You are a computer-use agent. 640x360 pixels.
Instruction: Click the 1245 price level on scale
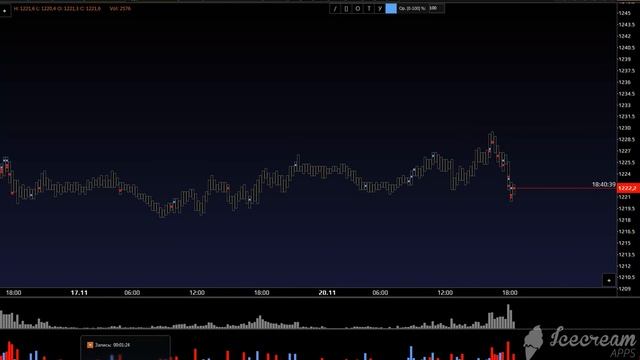pos(624,13)
